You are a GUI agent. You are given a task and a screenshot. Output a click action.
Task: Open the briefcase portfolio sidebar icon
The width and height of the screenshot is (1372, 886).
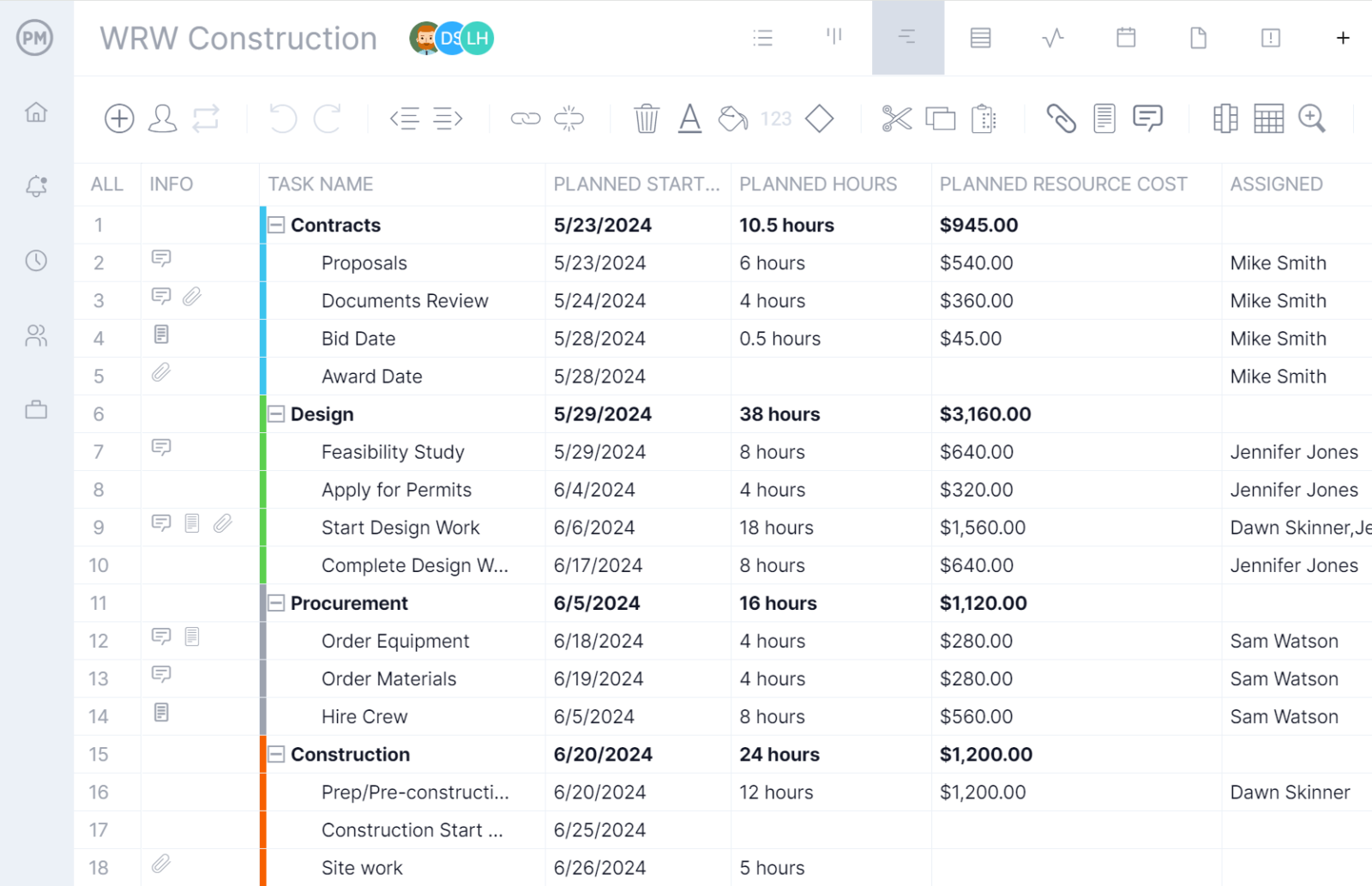(36, 409)
